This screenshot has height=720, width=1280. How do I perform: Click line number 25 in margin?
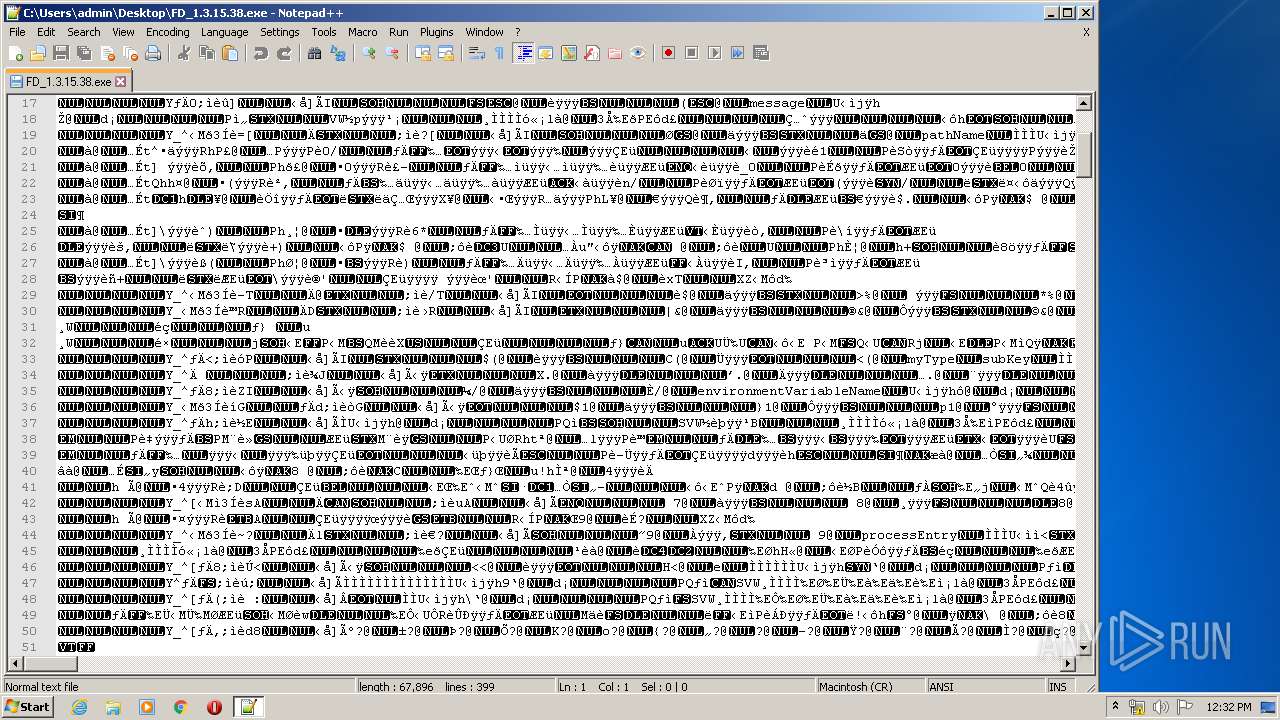pyautogui.click(x=30, y=231)
